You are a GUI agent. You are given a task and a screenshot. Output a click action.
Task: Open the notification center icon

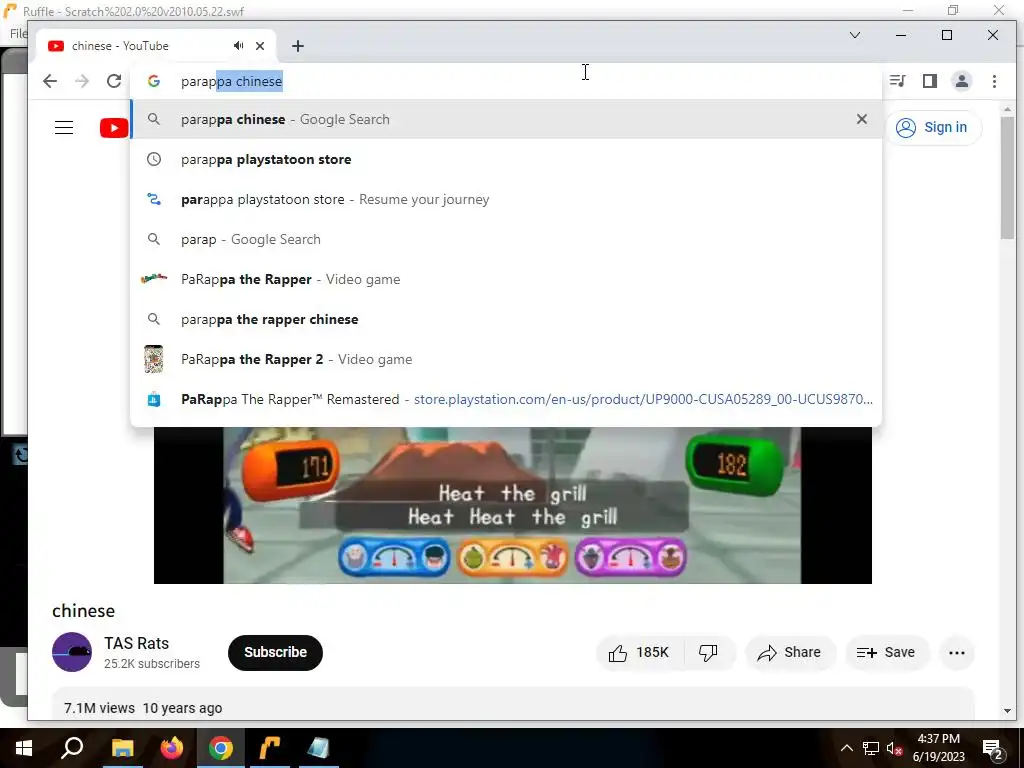(x=993, y=748)
